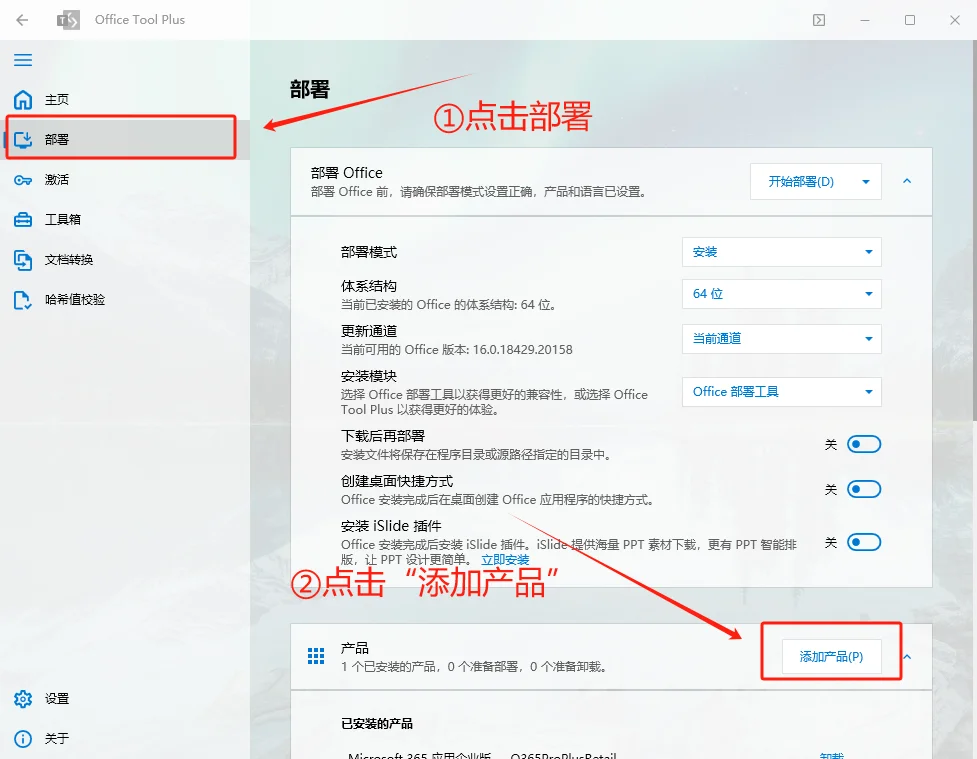
Task: Minimize the Office Tool Plus window
Action: 864,20
